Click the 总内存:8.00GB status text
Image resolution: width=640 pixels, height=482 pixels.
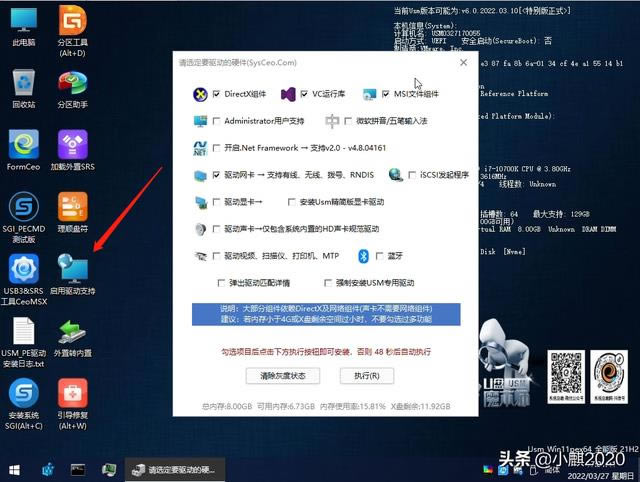coord(227,406)
